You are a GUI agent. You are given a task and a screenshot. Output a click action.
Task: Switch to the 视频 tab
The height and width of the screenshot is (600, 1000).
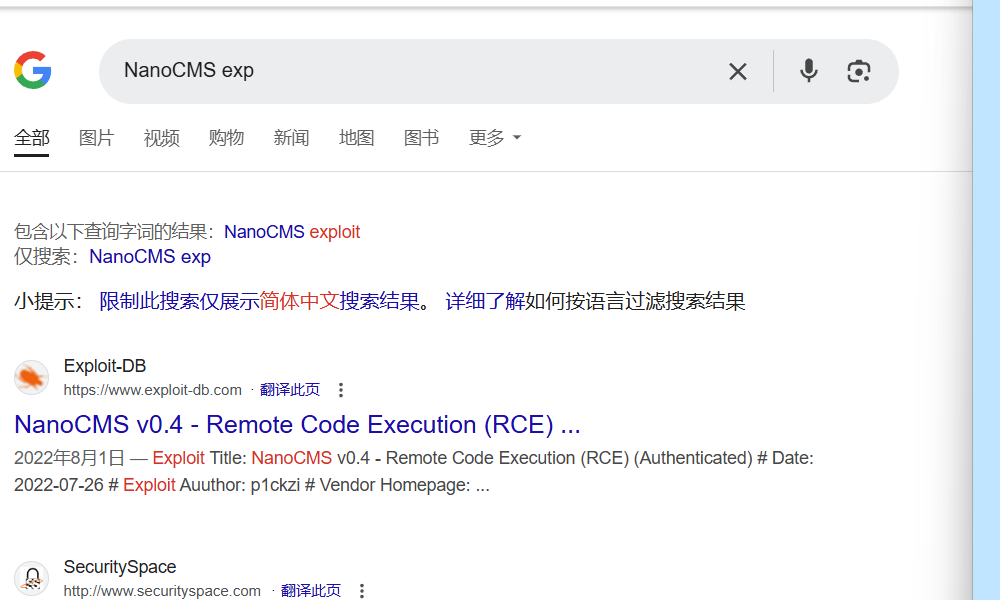161,138
